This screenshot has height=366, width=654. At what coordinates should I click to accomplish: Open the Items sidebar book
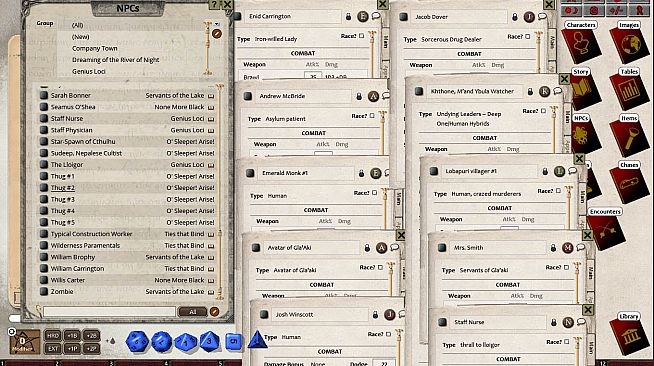click(x=629, y=137)
